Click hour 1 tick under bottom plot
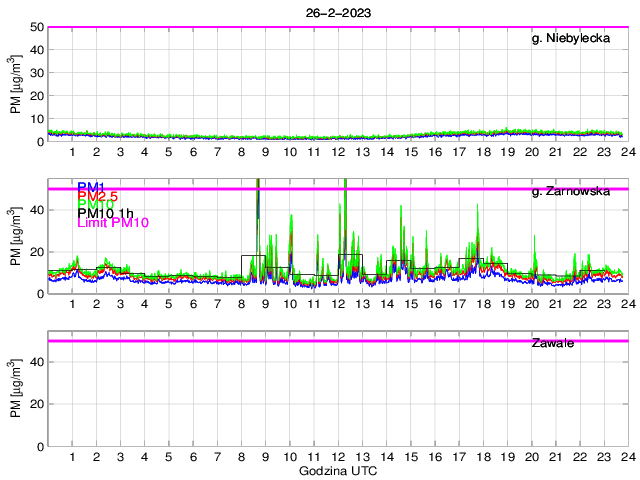The width and height of the screenshot is (640, 480). (72, 457)
